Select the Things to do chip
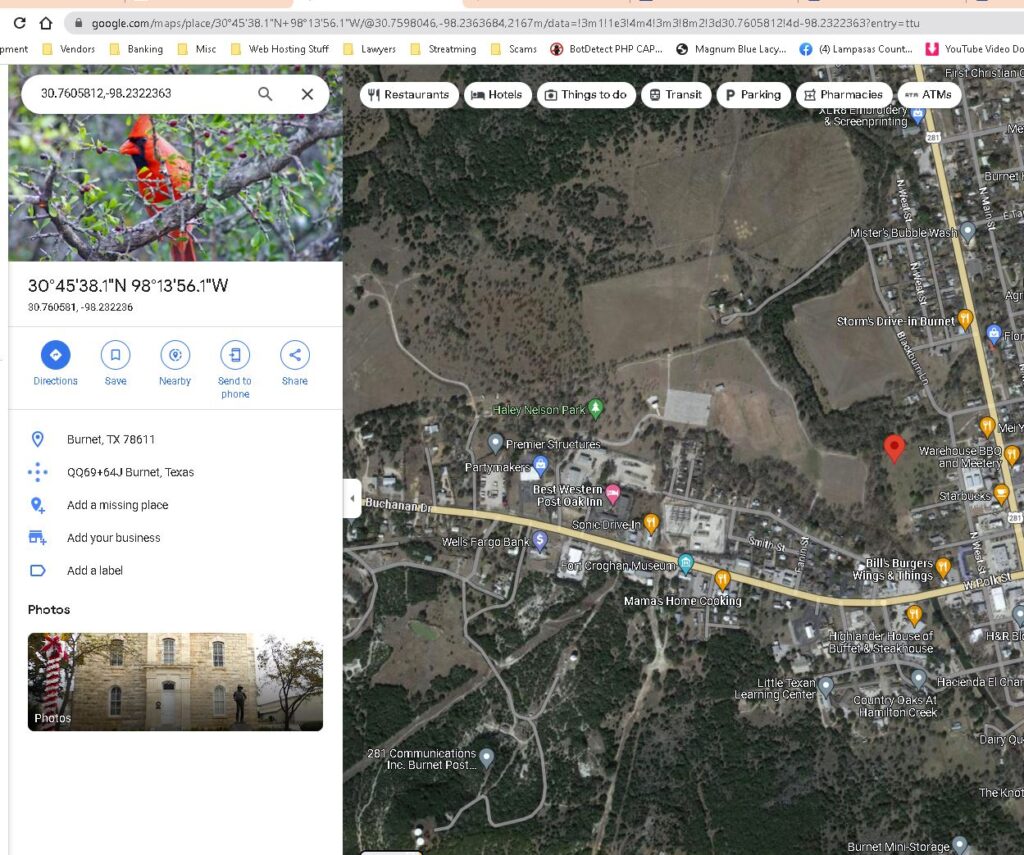Screen dimensions: 1024x855 pyautogui.click(x=586, y=95)
